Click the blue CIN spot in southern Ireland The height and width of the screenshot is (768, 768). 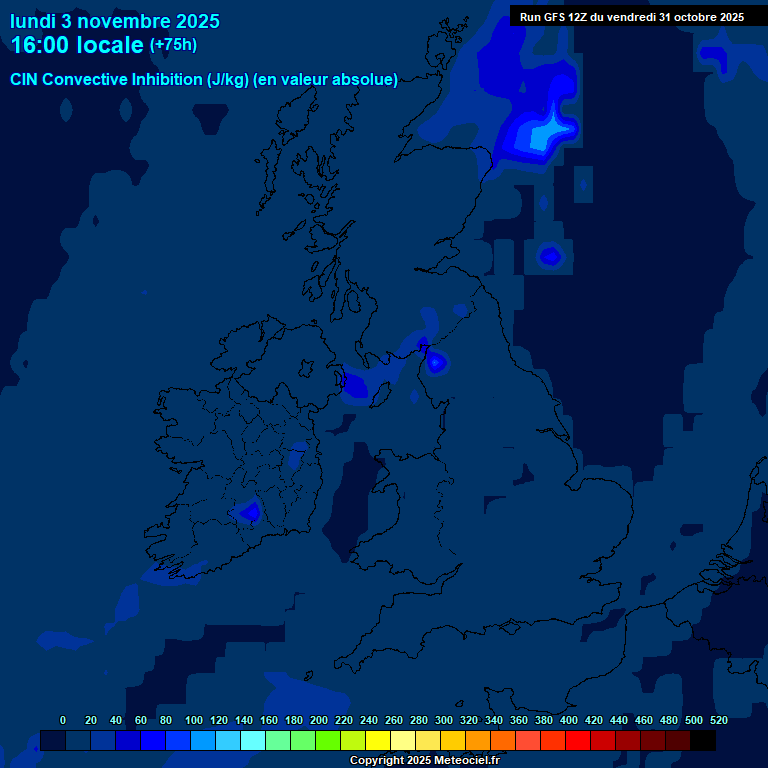pyautogui.click(x=248, y=512)
